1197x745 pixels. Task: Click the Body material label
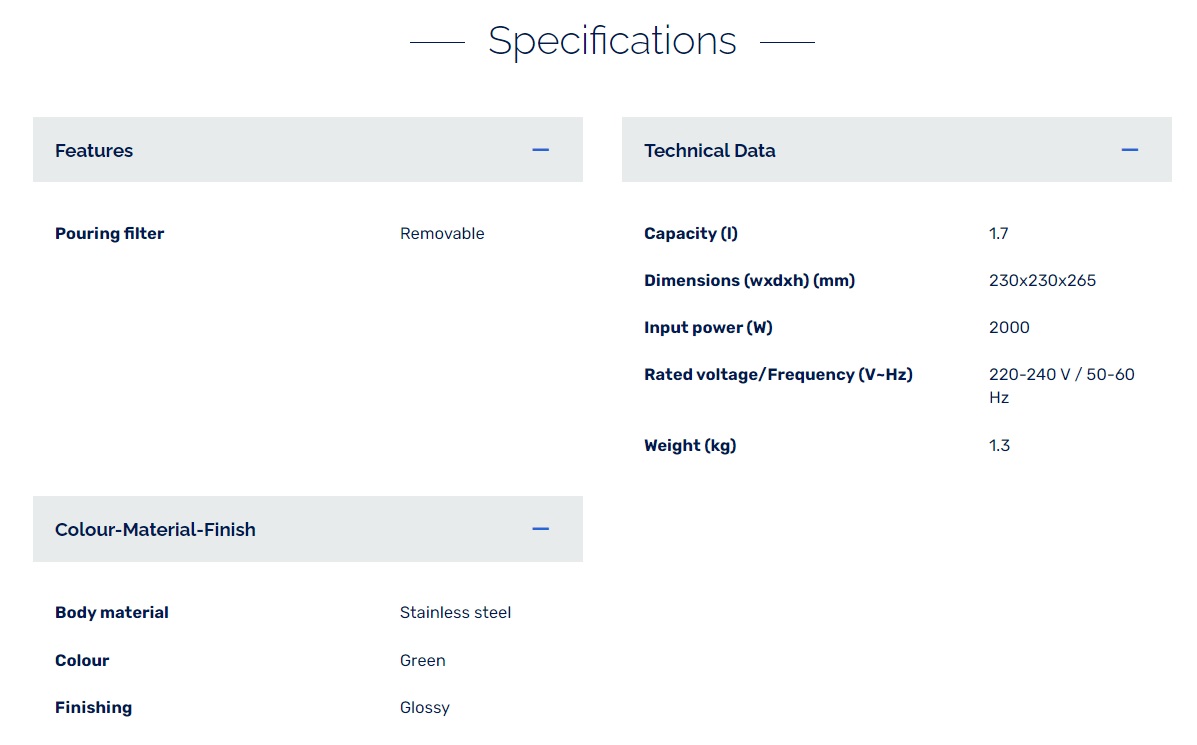(111, 613)
